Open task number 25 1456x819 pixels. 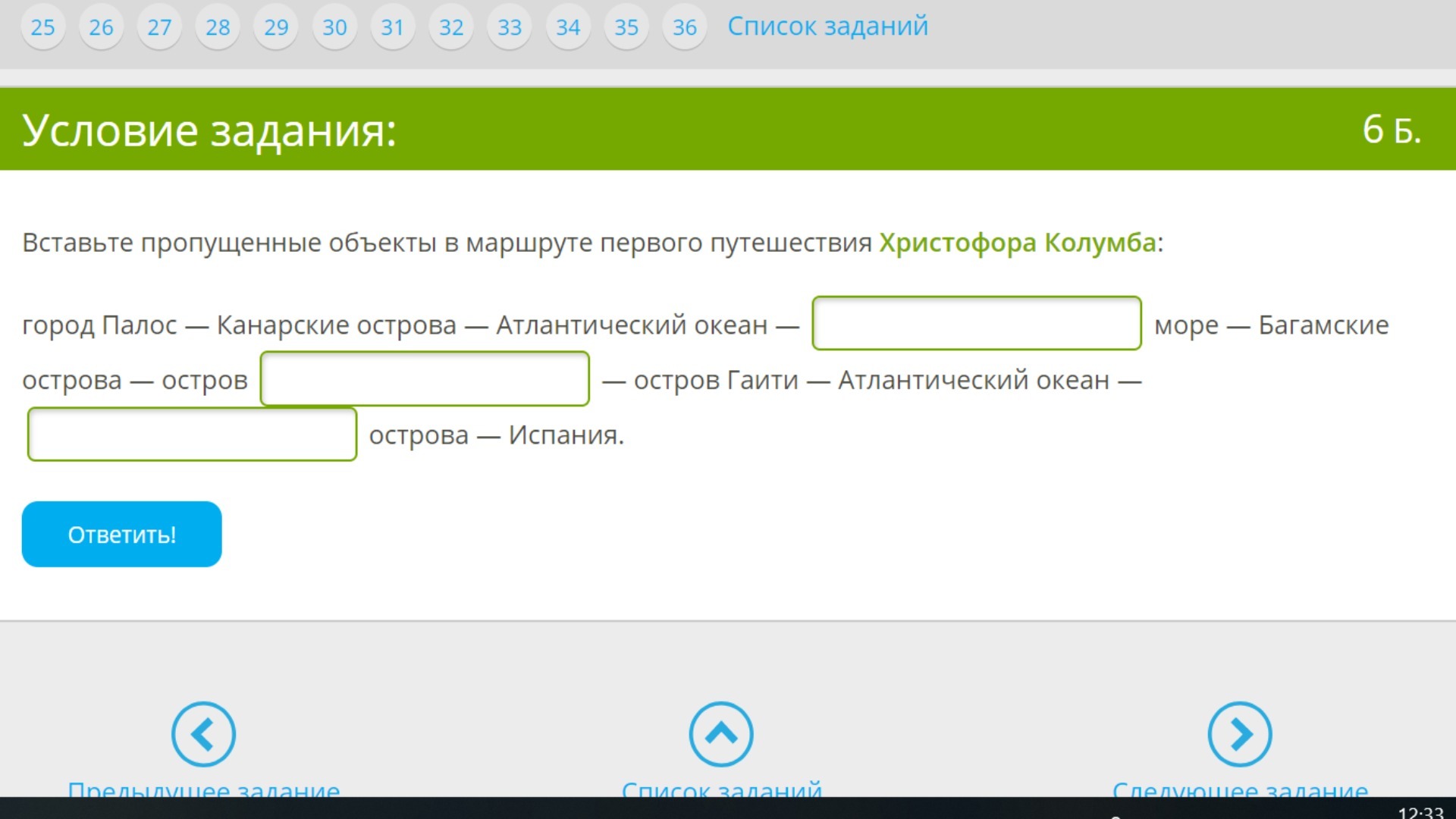click(43, 27)
